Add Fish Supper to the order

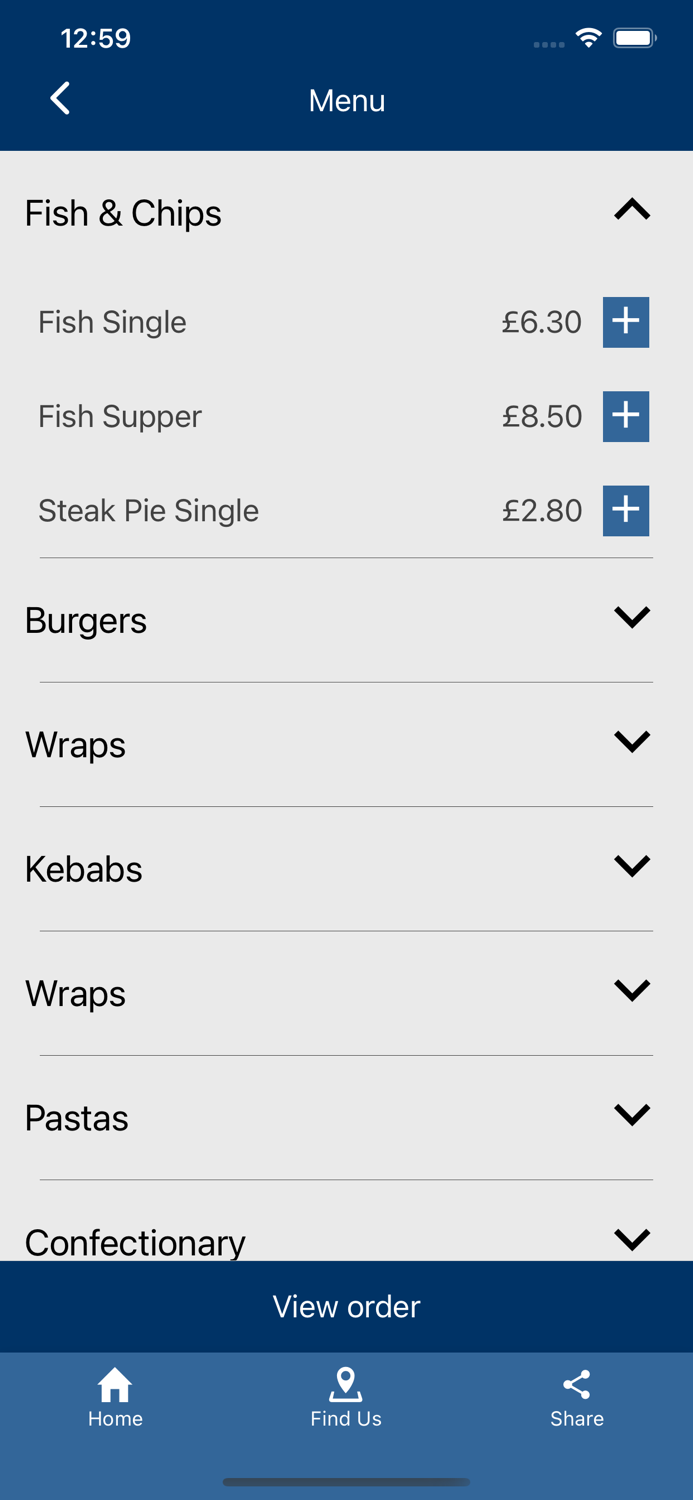[x=625, y=416]
